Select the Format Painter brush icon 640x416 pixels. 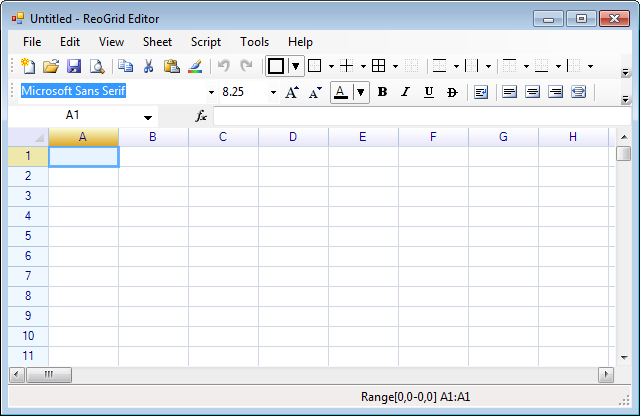pos(195,66)
